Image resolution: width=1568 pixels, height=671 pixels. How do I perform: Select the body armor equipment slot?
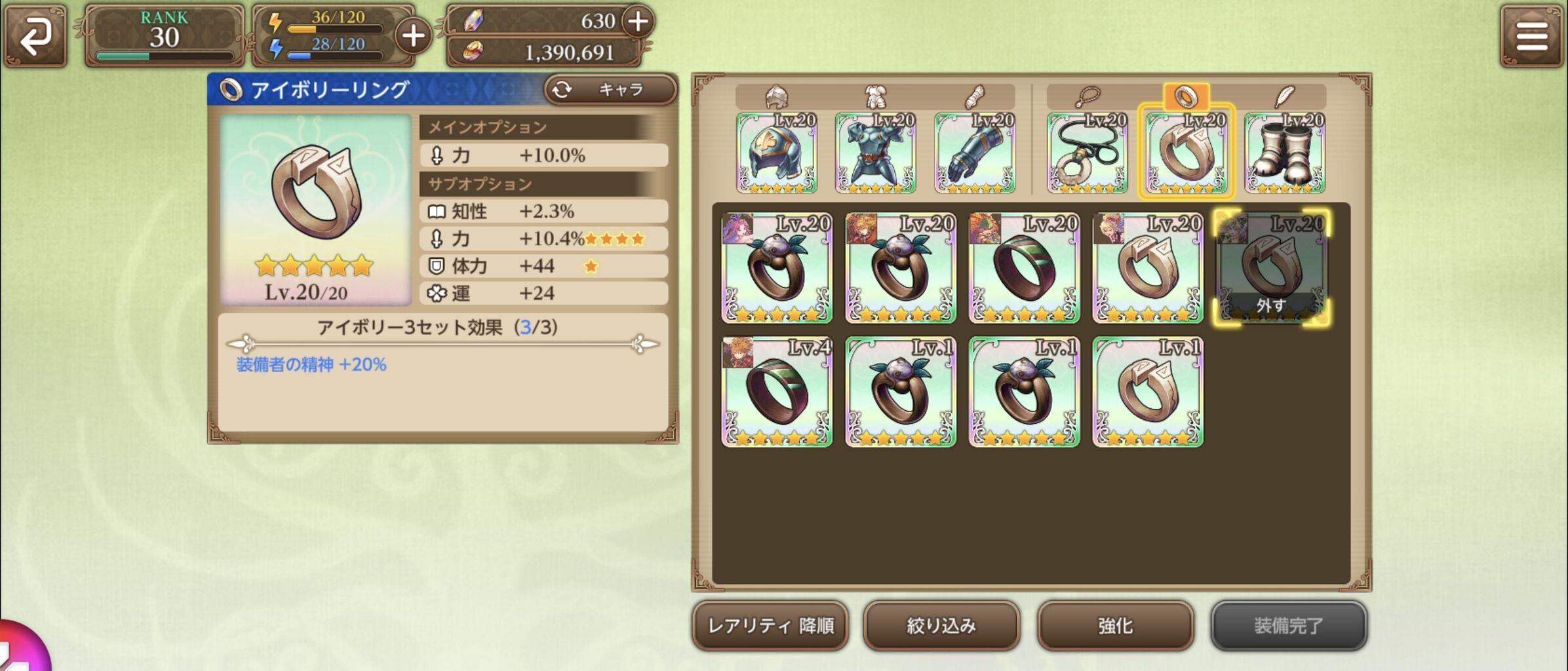876,153
